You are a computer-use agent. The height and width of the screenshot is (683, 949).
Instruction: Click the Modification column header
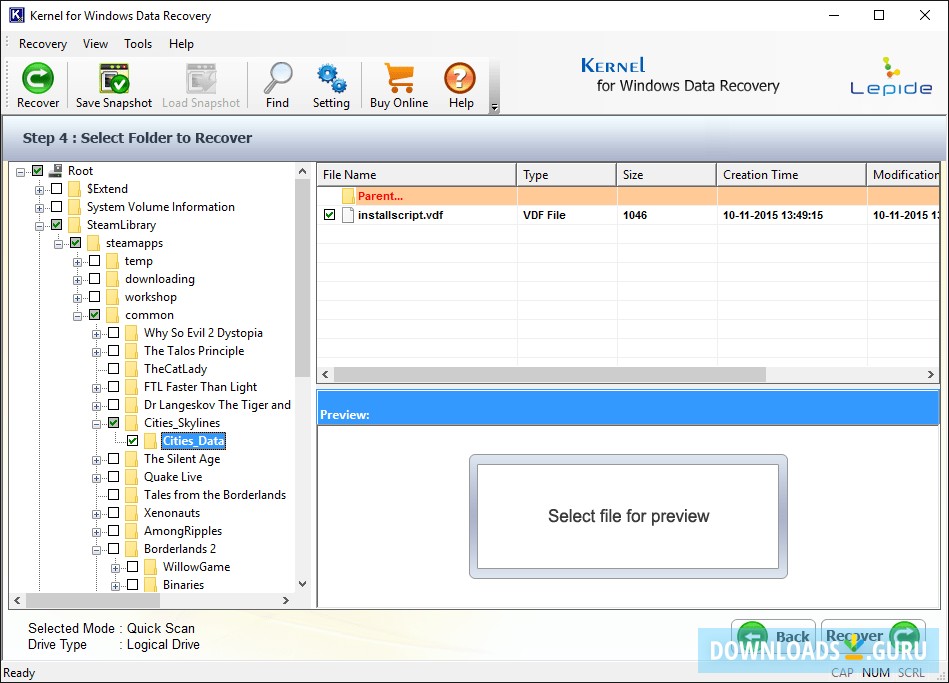[903, 174]
